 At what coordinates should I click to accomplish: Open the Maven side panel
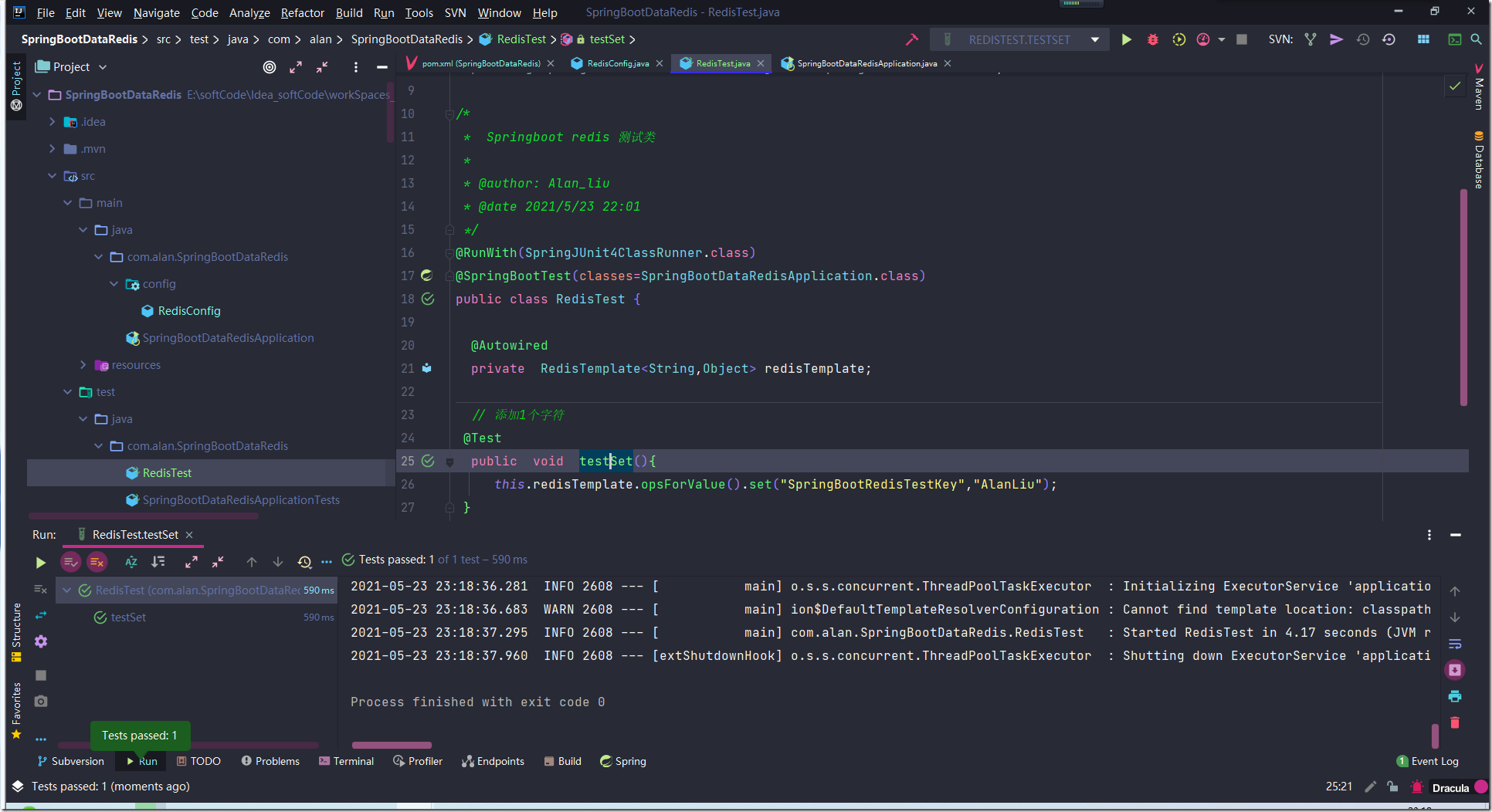1478,86
